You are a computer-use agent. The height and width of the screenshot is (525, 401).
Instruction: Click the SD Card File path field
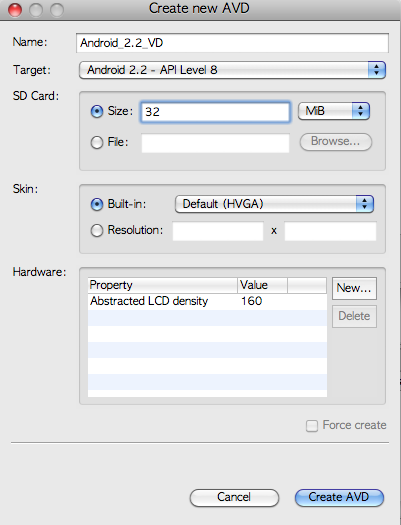pos(215,143)
